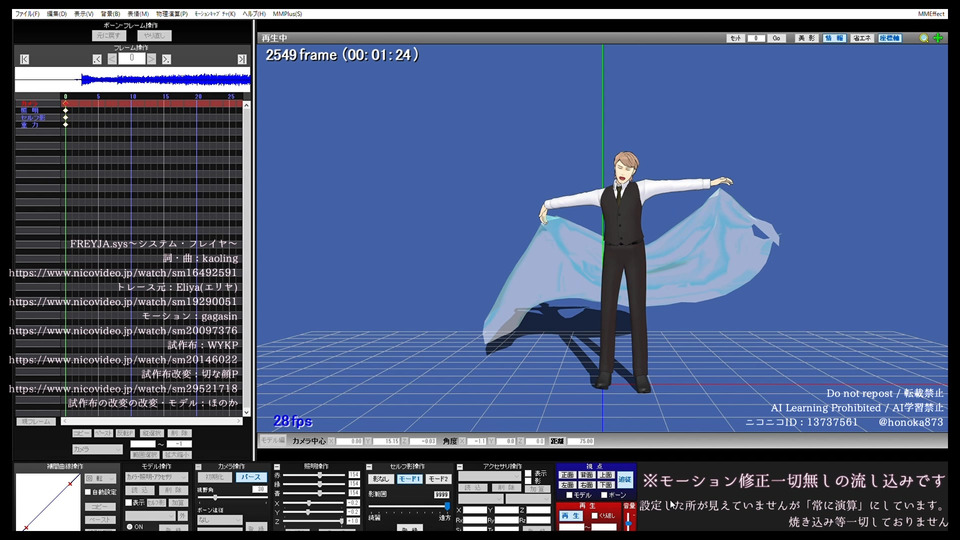Step back one frame arrow
Screen dimensions: 960x540
coord(112,59)
